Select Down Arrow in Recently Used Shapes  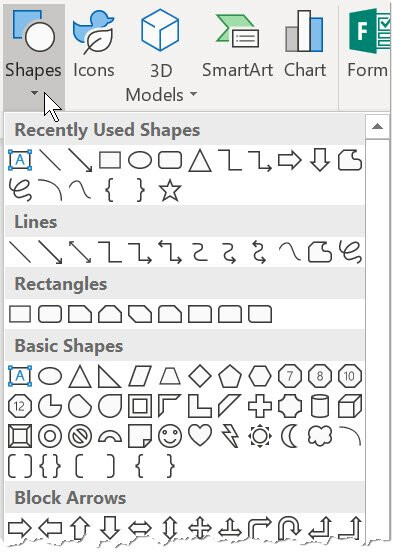click(x=320, y=160)
